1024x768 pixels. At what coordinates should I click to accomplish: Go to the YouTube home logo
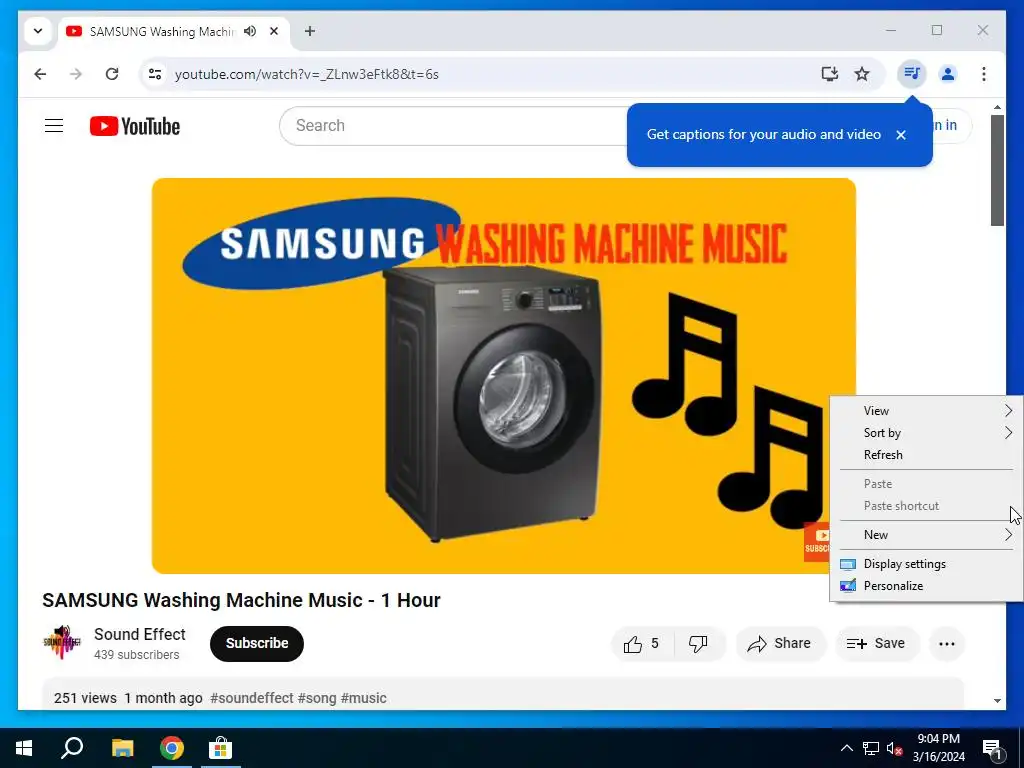(x=135, y=126)
